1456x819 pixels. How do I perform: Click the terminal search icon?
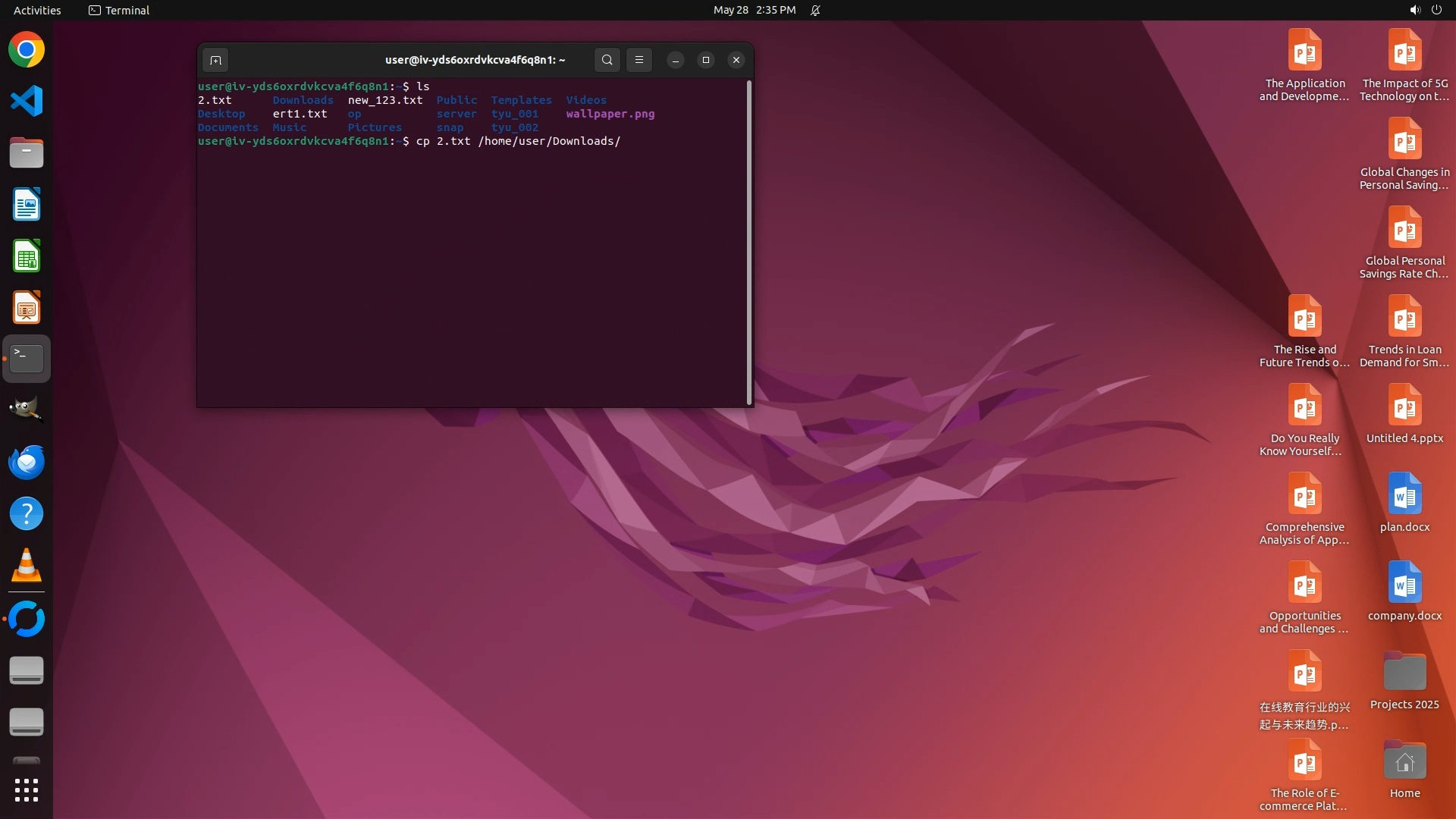click(607, 60)
